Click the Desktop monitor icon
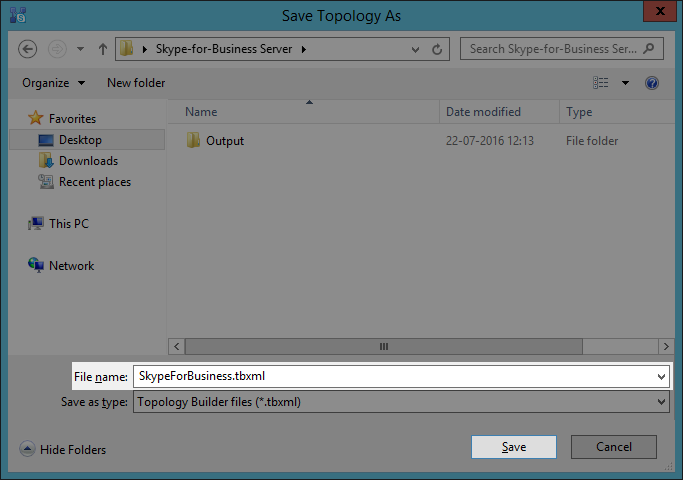This screenshot has height=480, width=683. pyautogui.click(x=46, y=140)
